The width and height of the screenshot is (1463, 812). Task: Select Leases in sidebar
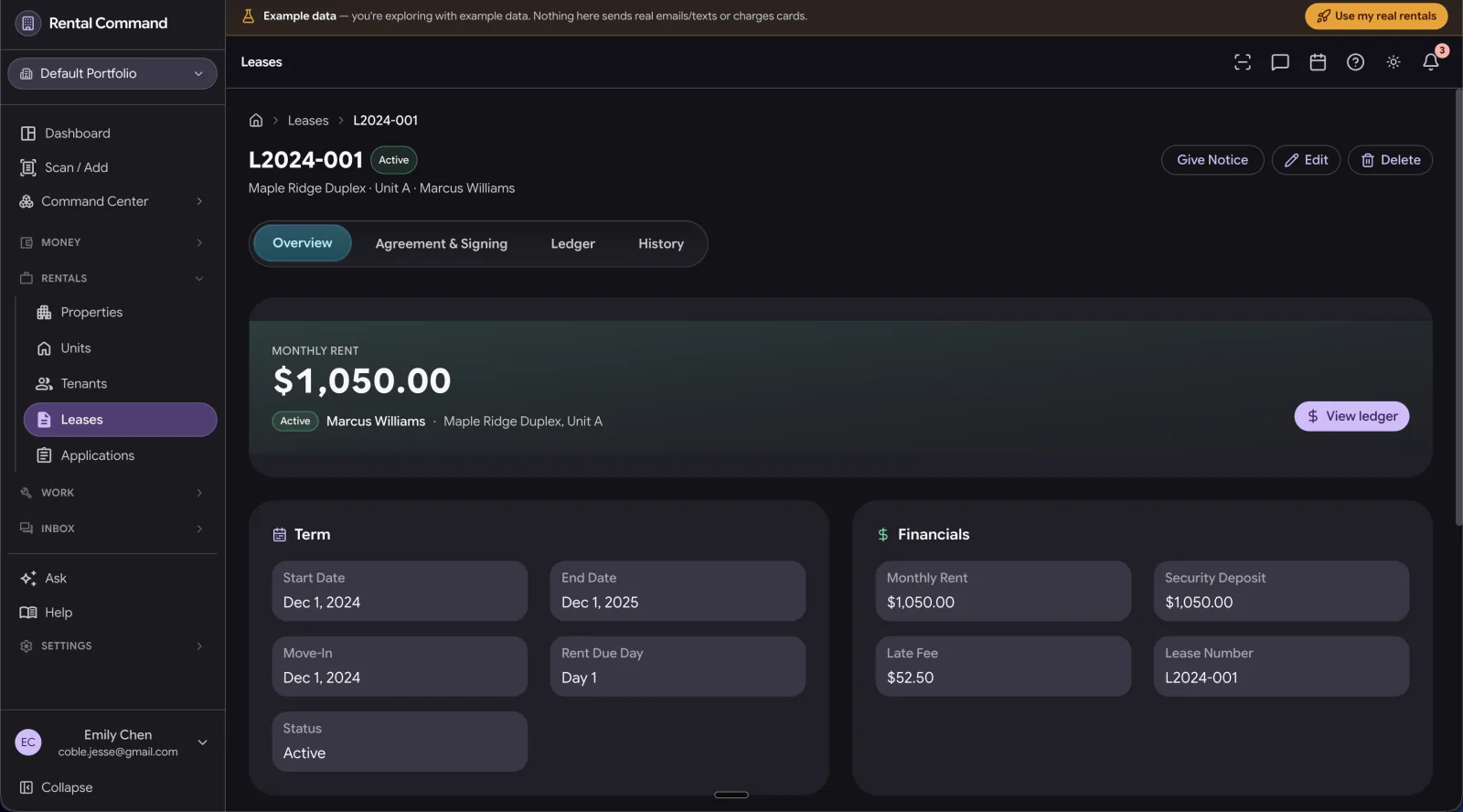tap(120, 420)
